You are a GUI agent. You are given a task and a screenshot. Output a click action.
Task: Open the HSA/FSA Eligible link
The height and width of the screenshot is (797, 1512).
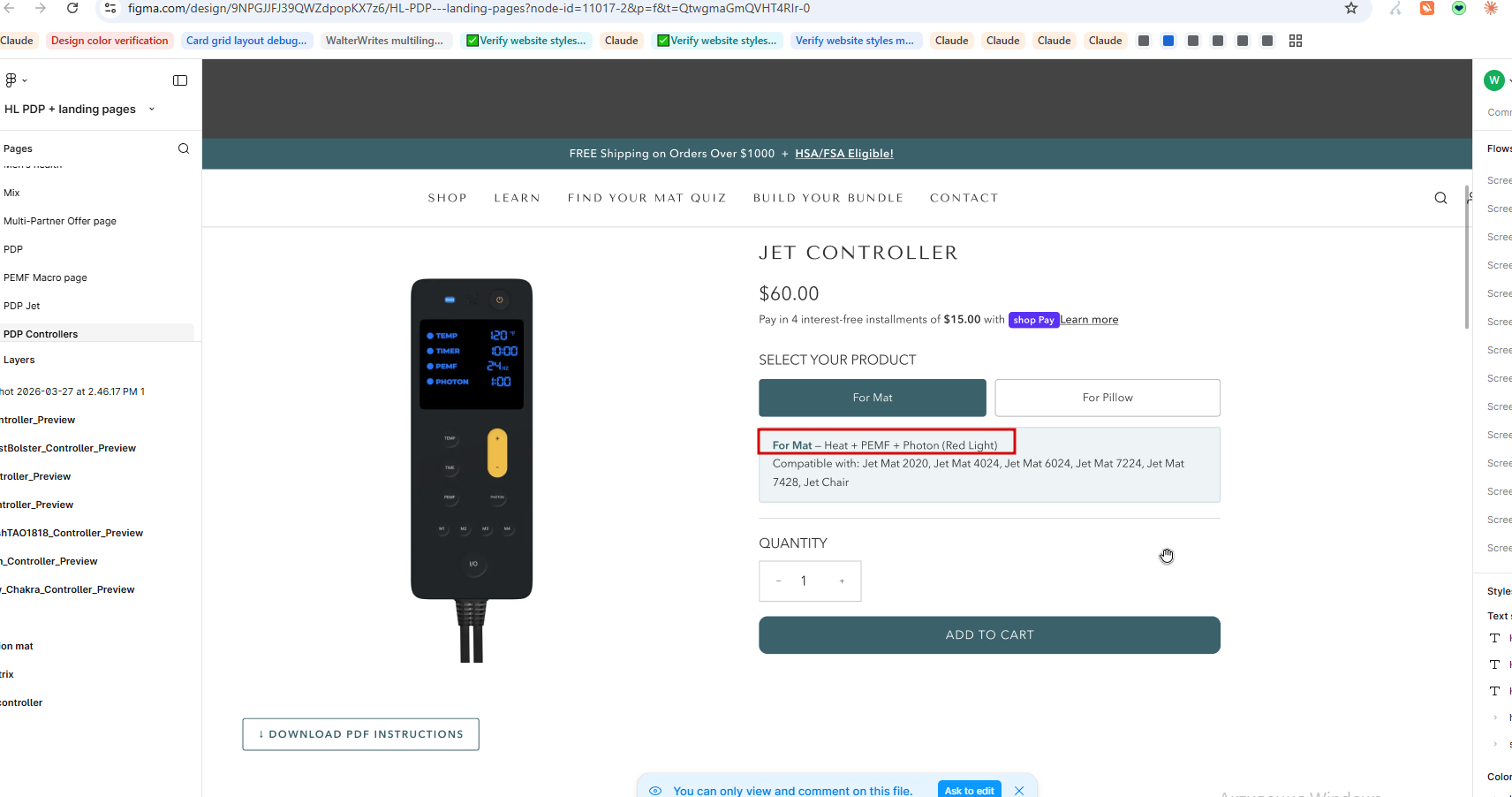point(844,154)
